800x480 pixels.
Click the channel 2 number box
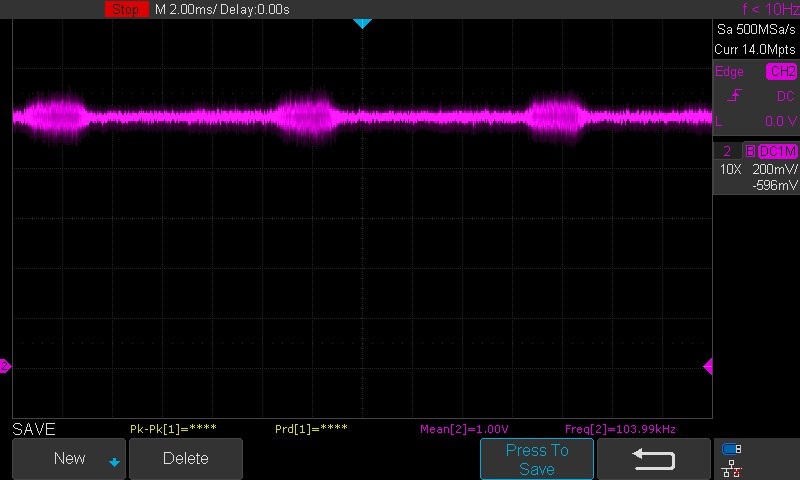727,151
